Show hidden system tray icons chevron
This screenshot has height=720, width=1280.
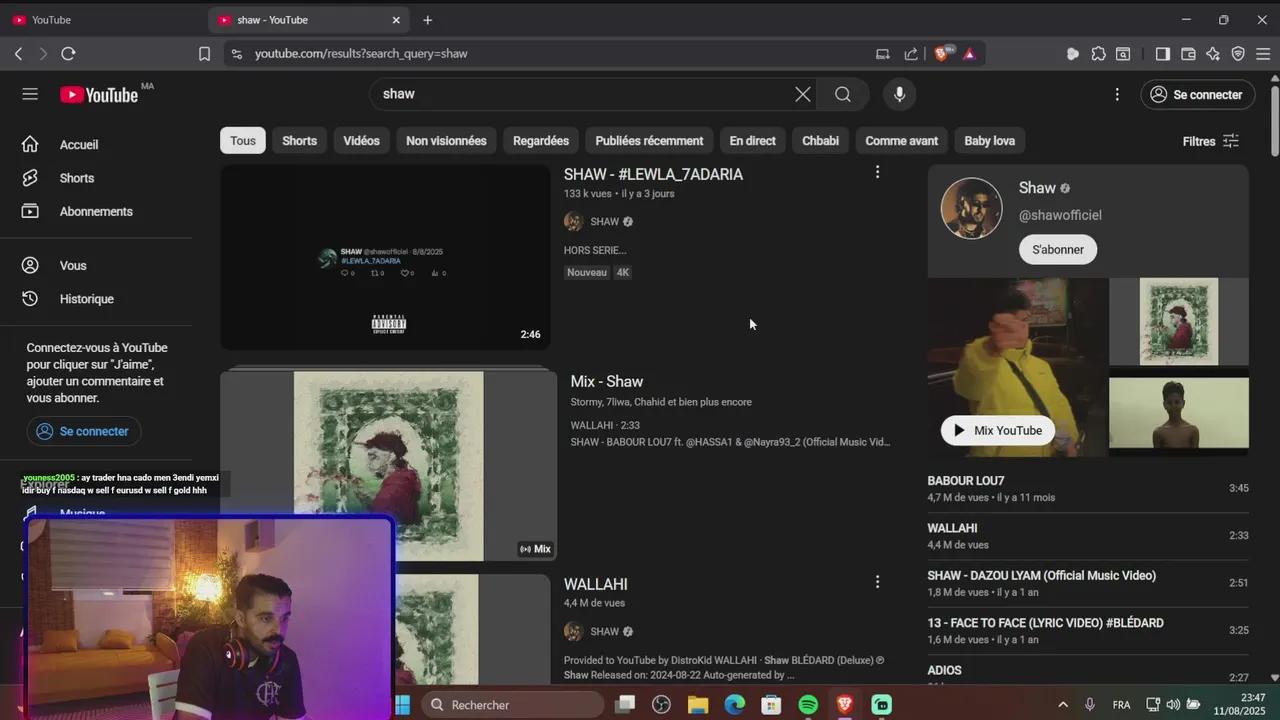(1063, 705)
